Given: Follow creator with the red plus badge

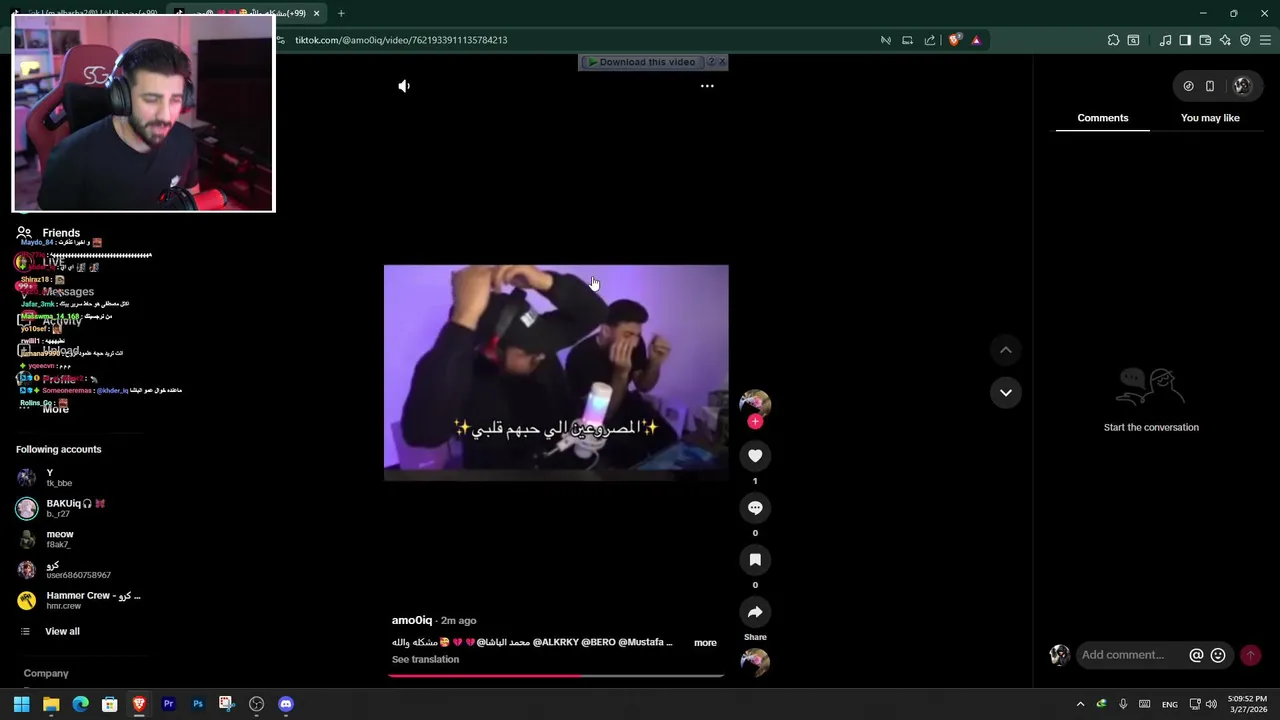Looking at the screenshot, I should pyautogui.click(x=755, y=422).
